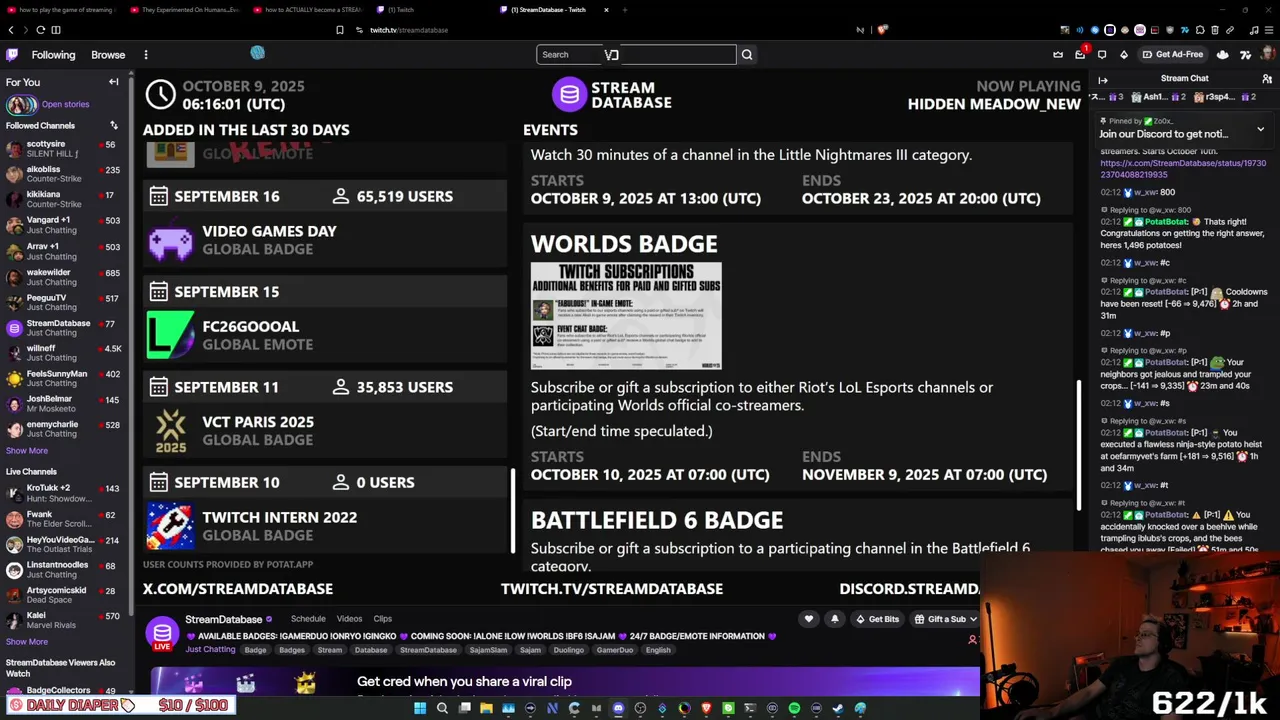Image resolution: width=1280 pixels, height=720 pixels.
Task: Click the Duolingo tag
Action: 568,650
